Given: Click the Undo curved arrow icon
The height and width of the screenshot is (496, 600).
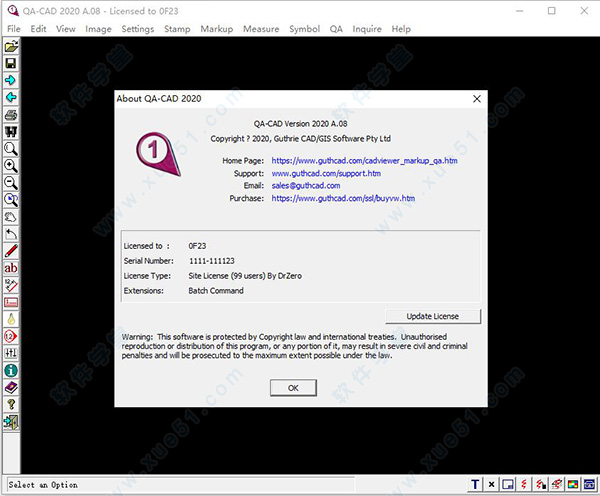Looking at the screenshot, I should pos(11,234).
